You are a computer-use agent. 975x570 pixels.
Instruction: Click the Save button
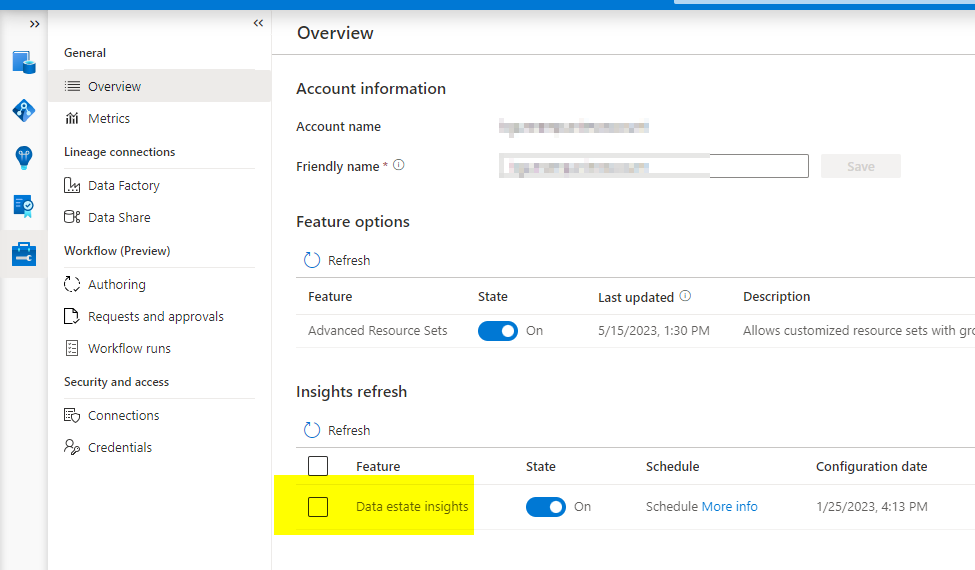pos(861,166)
